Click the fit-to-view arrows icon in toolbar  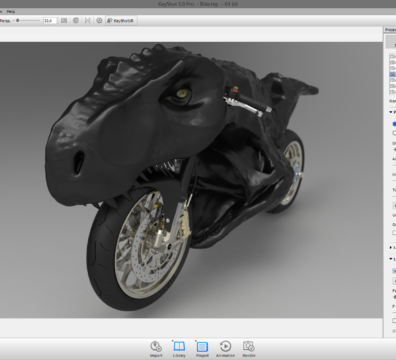(88, 21)
